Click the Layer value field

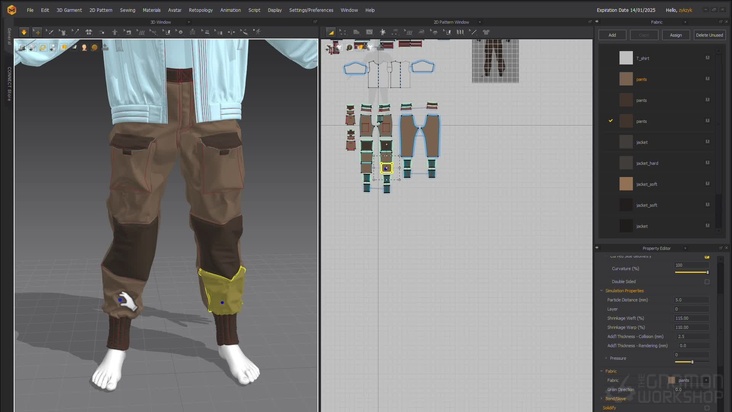(691, 309)
